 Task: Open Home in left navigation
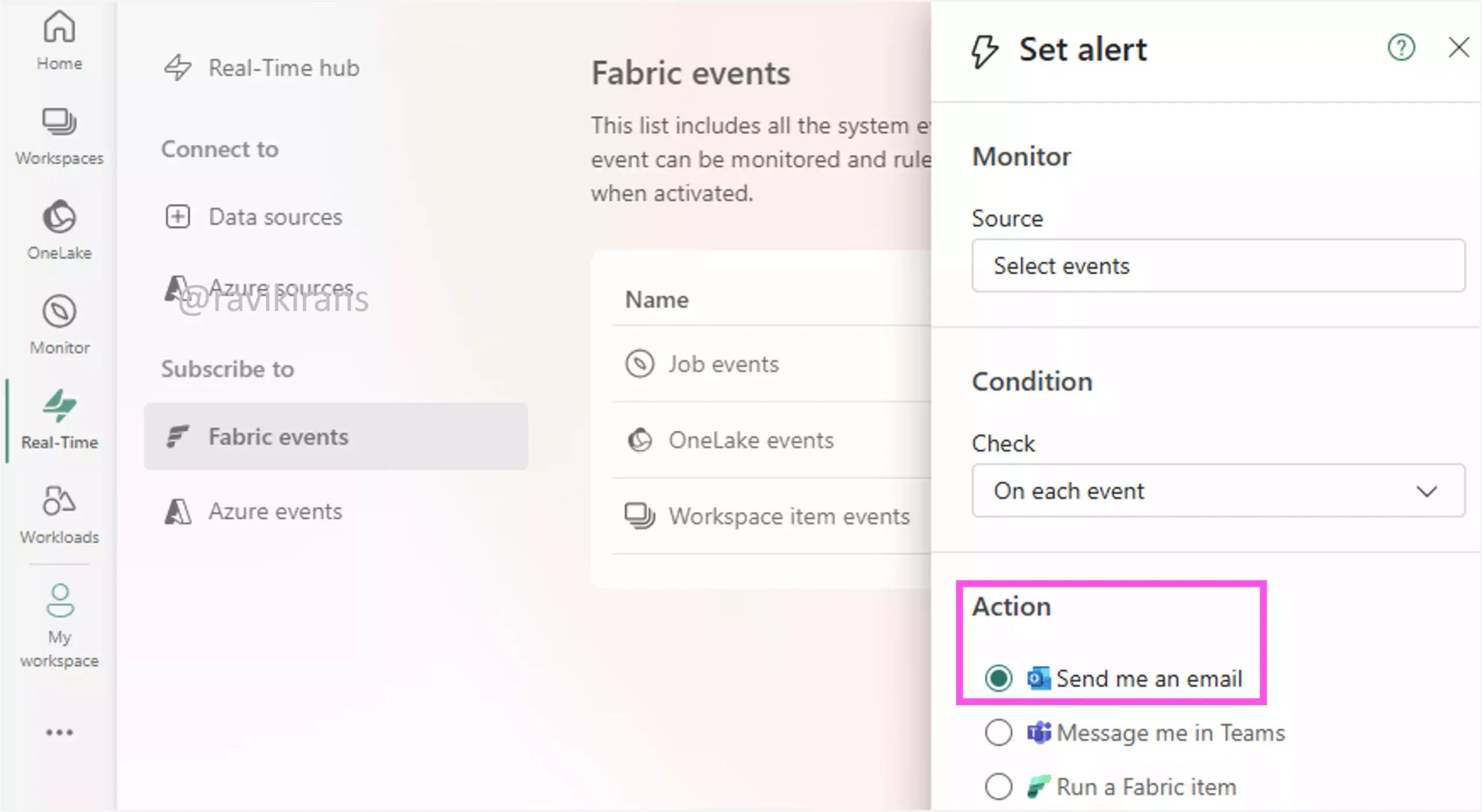pyautogui.click(x=59, y=40)
